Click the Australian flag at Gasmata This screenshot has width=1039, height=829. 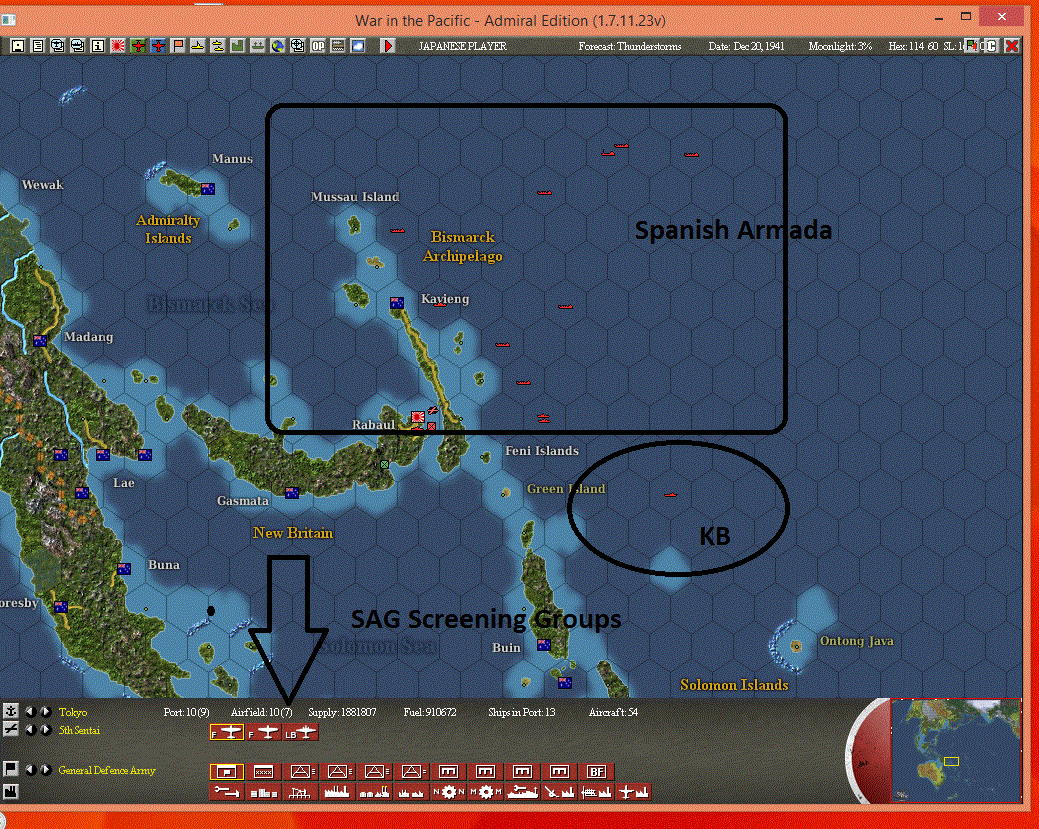292,492
